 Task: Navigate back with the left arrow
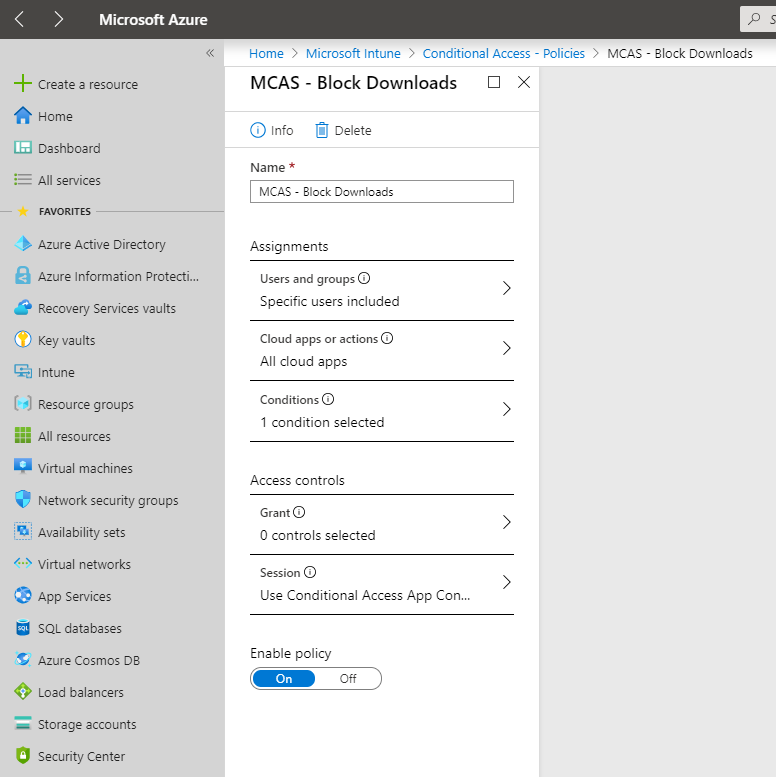click(19, 19)
